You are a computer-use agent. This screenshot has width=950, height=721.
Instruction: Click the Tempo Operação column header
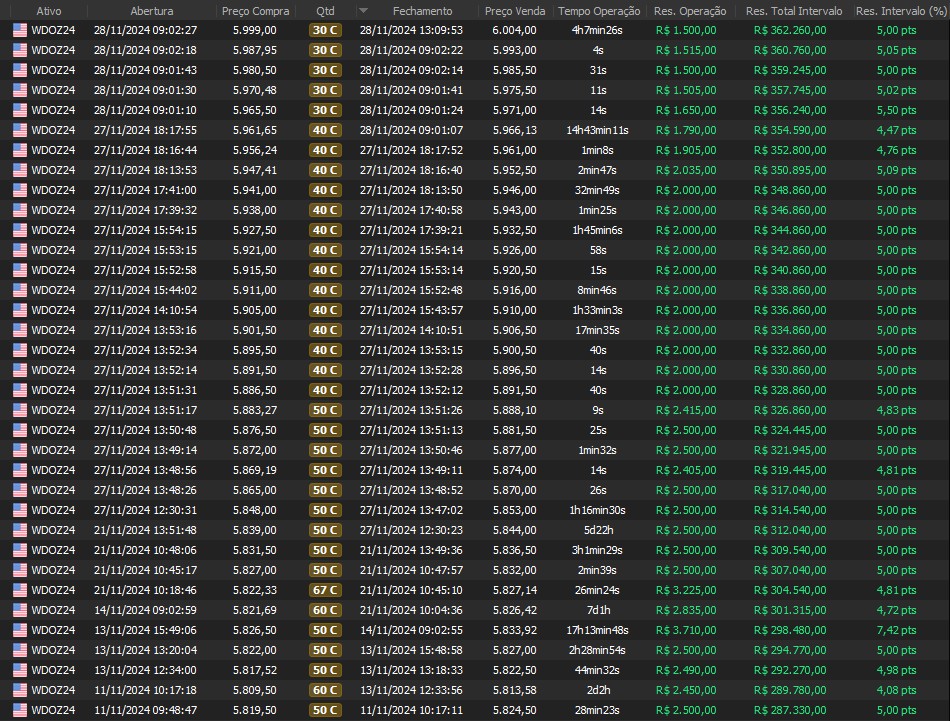tap(598, 11)
